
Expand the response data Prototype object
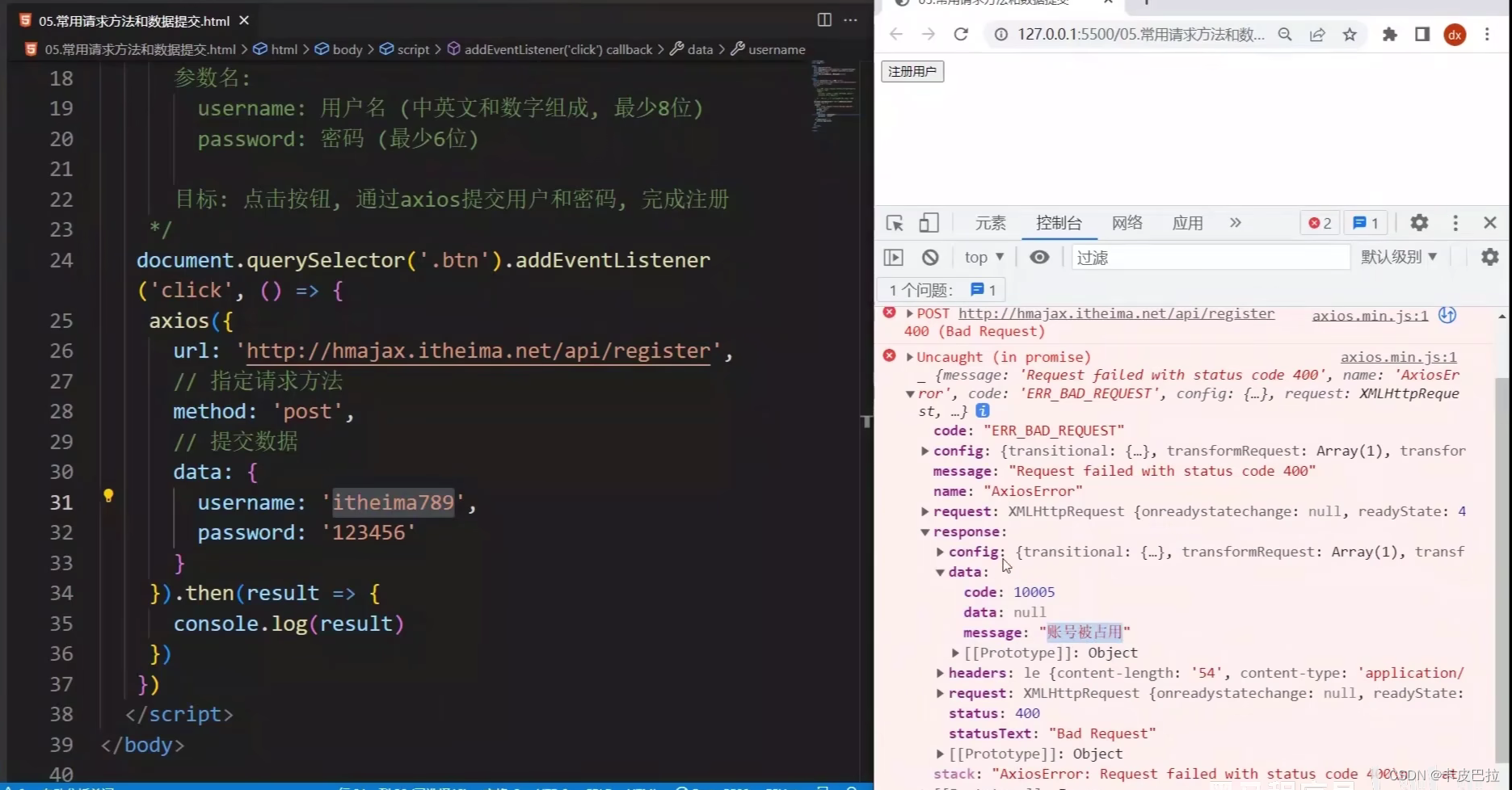point(955,653)
